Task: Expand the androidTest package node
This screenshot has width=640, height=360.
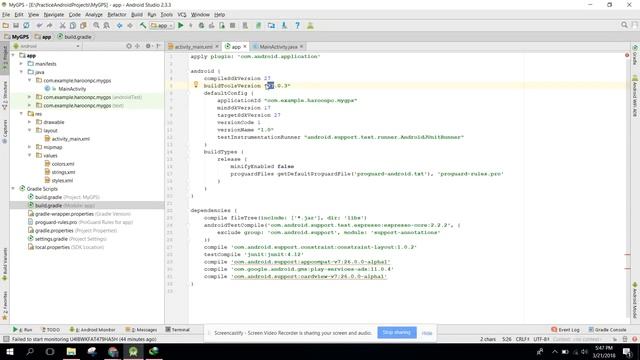Action: point(30,97)
